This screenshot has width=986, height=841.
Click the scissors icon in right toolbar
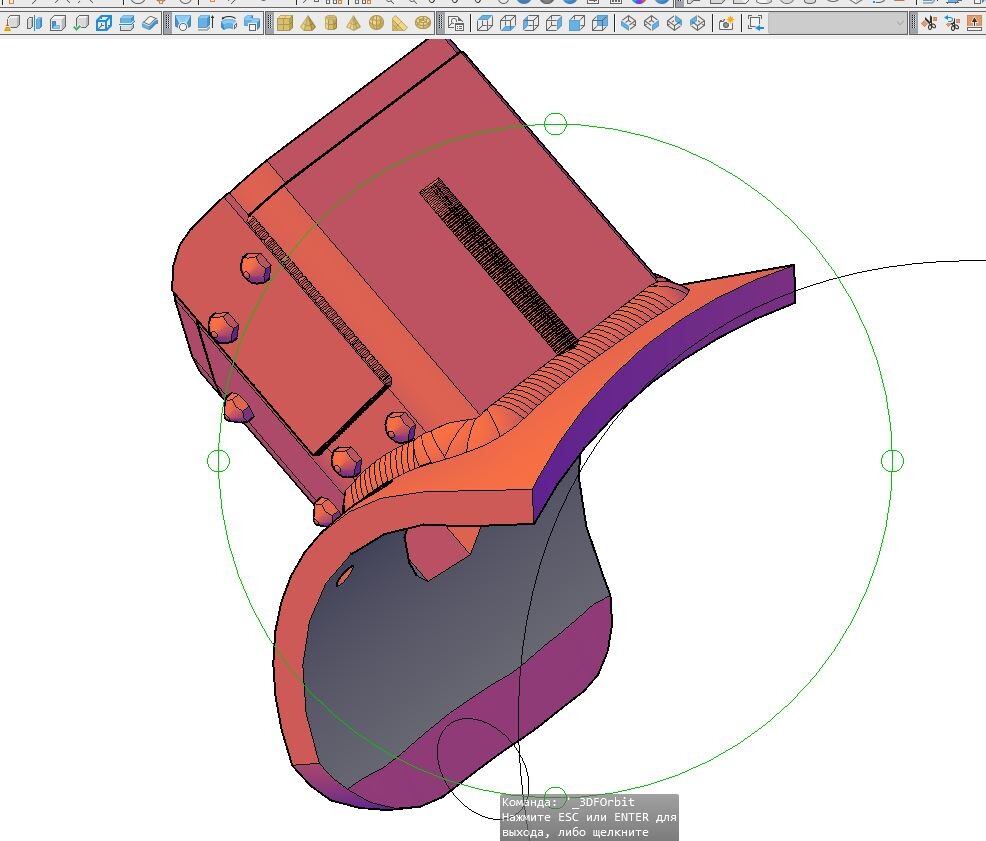point(929,23)
